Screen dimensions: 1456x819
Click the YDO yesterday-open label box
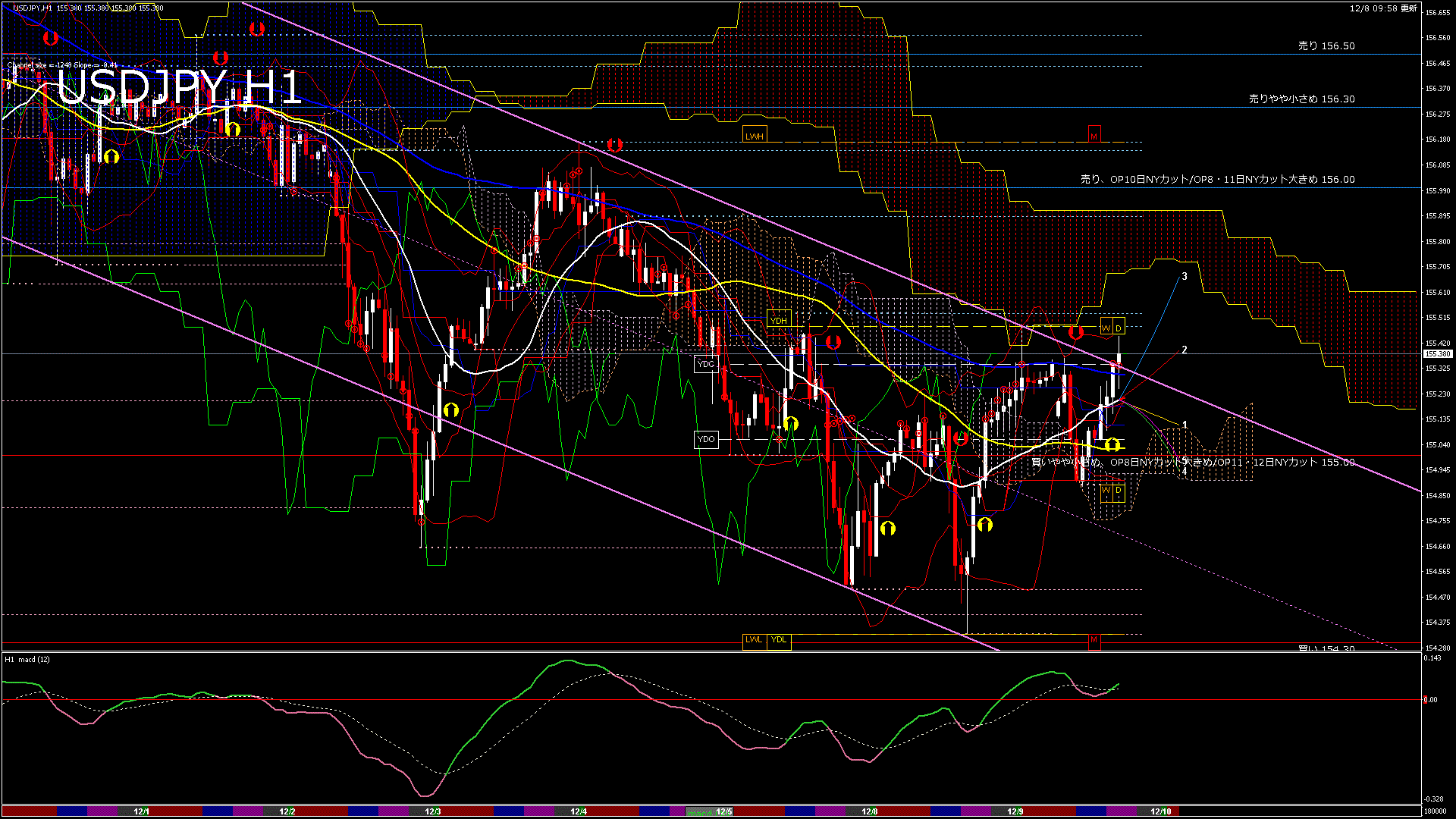coord(706,439)
